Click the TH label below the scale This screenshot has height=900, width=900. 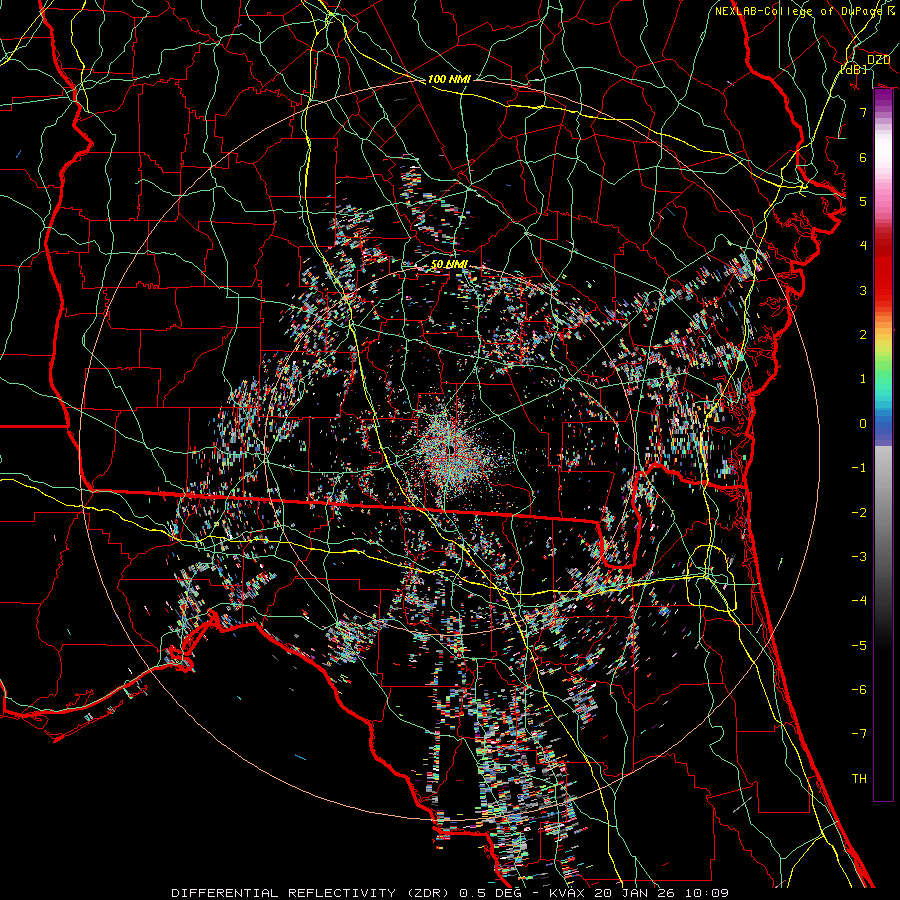pos(859,778)
